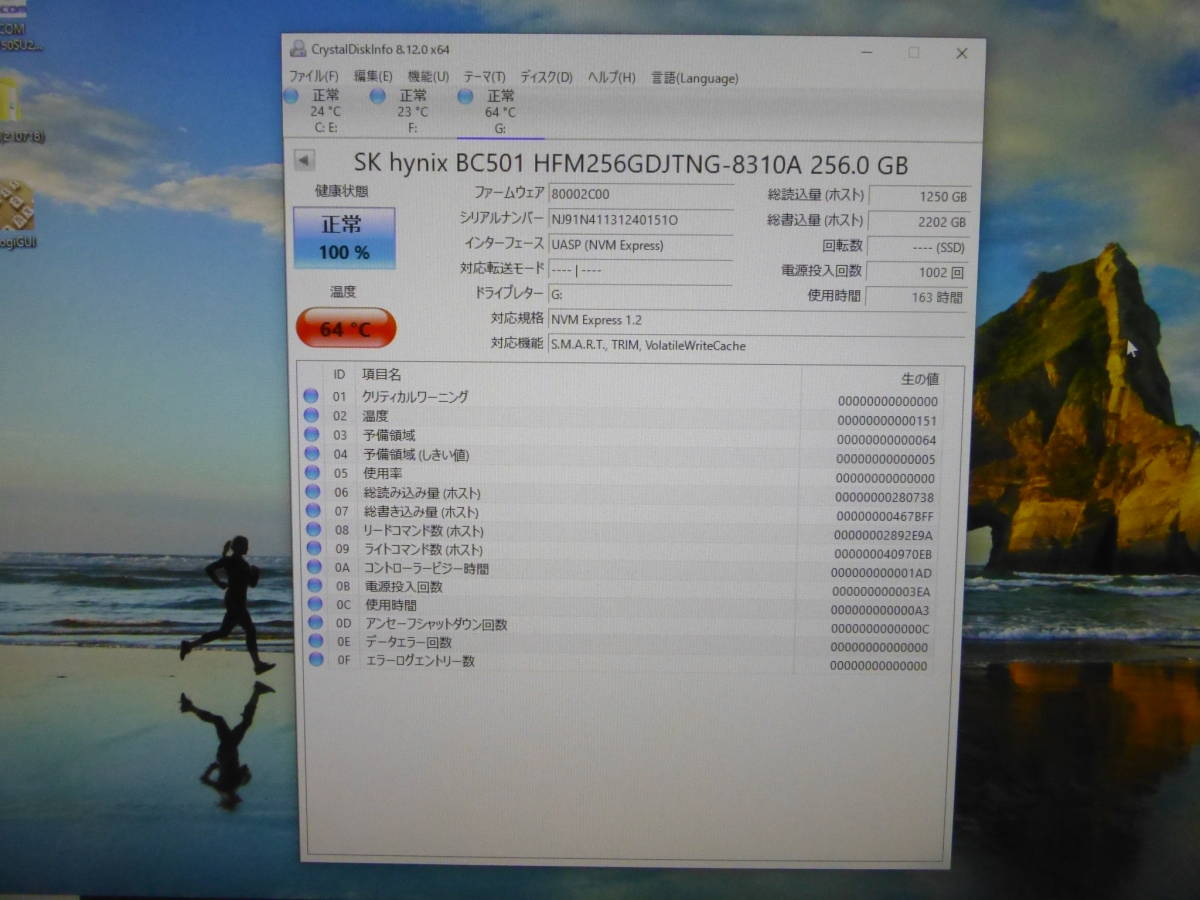1200x900 pixels.
Task: Click status circle for エラーログエントリー数 row
Action: click(317, 659)
